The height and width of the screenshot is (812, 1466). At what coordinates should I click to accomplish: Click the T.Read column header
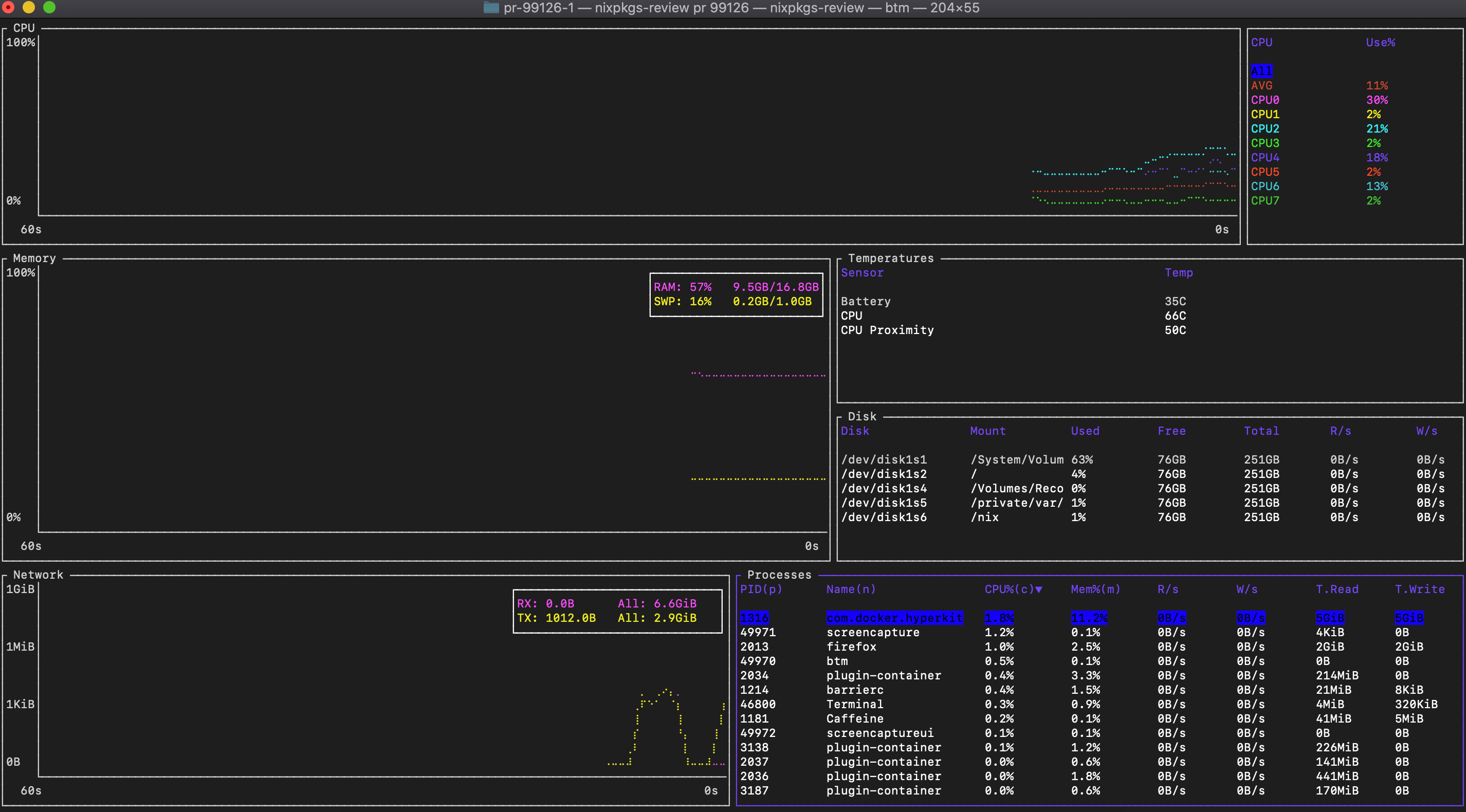coord(1336,589)
